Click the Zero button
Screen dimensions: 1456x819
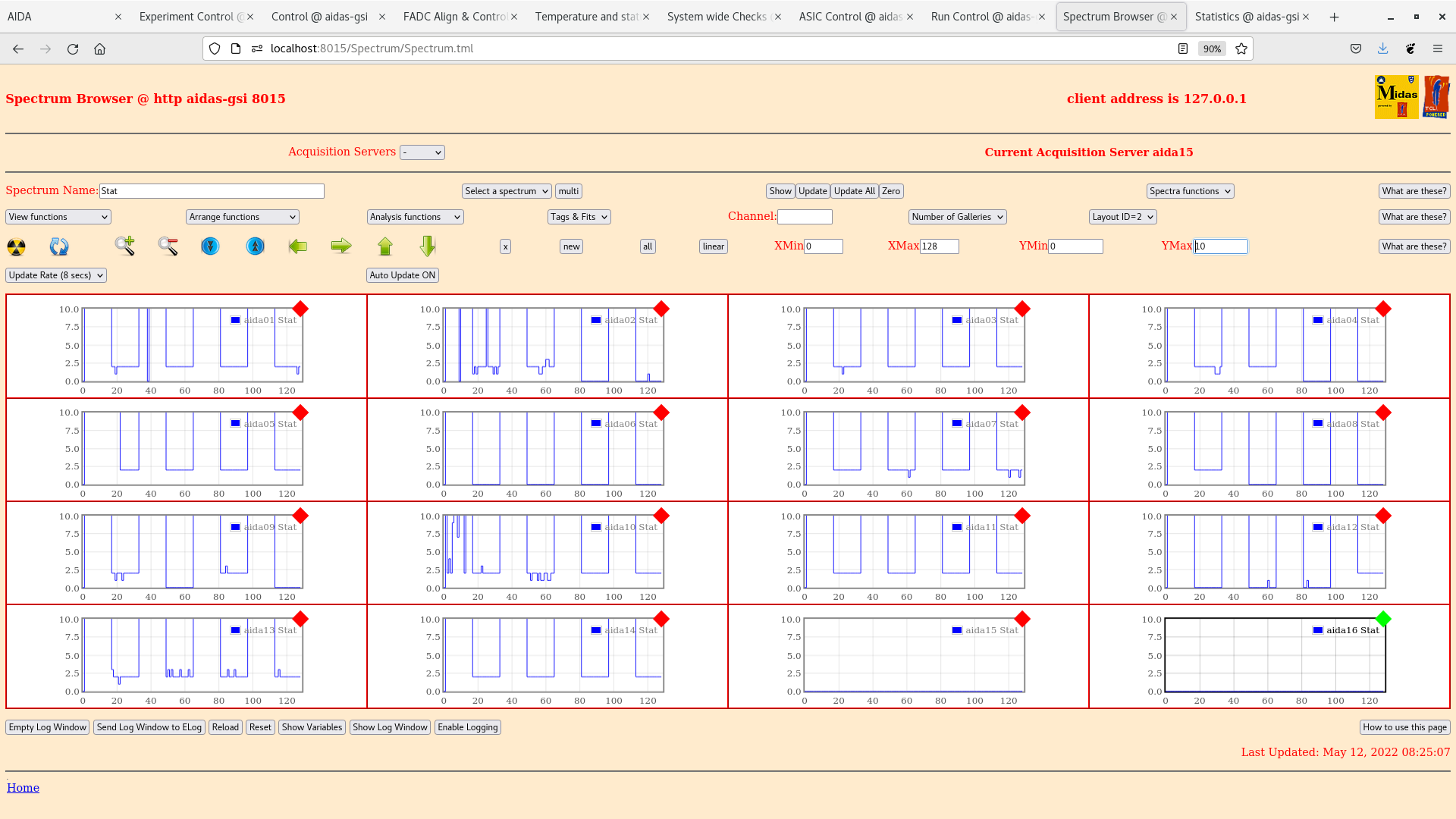pyautogui.click(x=891, y=191)
